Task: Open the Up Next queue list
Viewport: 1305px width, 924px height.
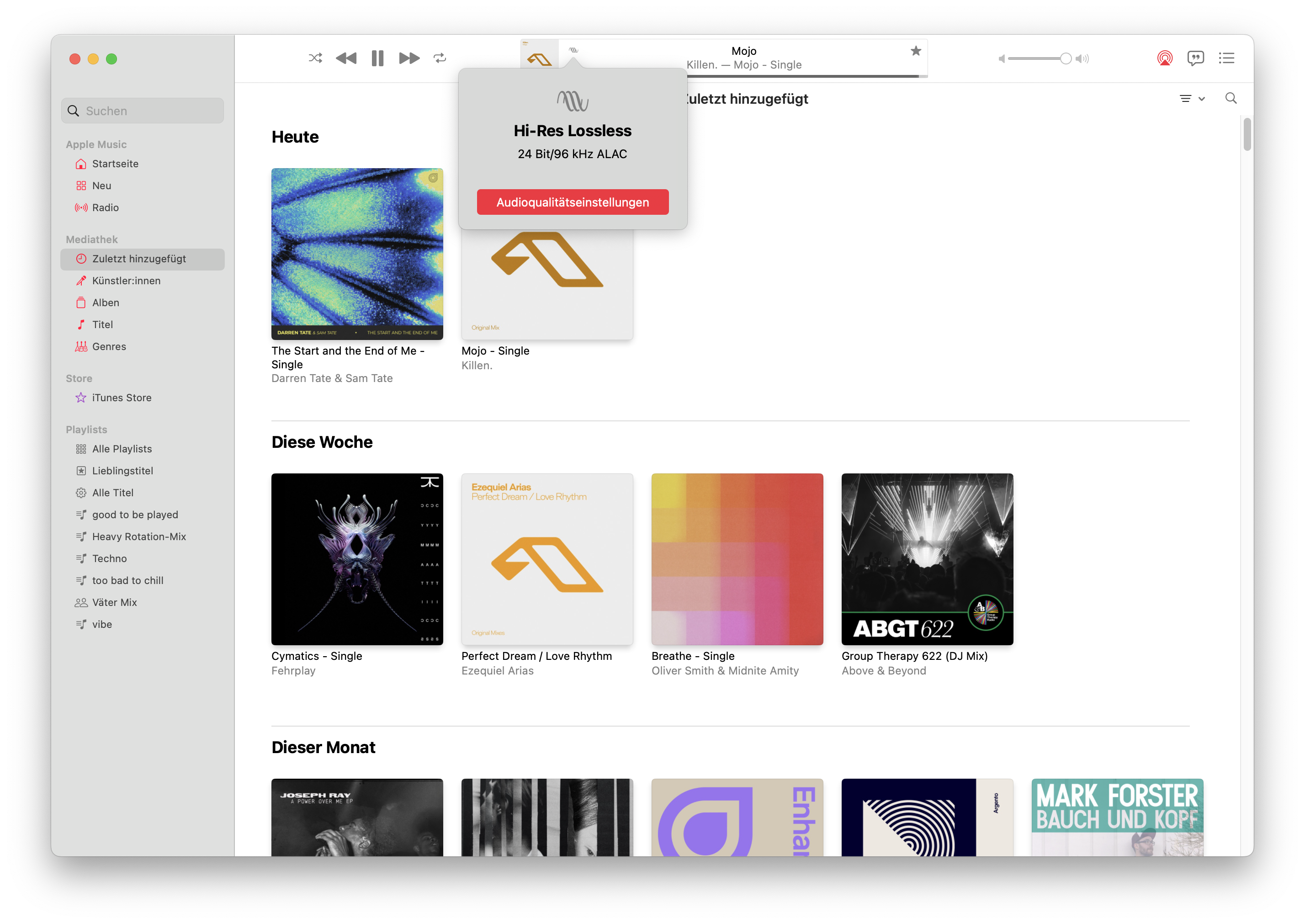Action: (x=1226, y=58)
